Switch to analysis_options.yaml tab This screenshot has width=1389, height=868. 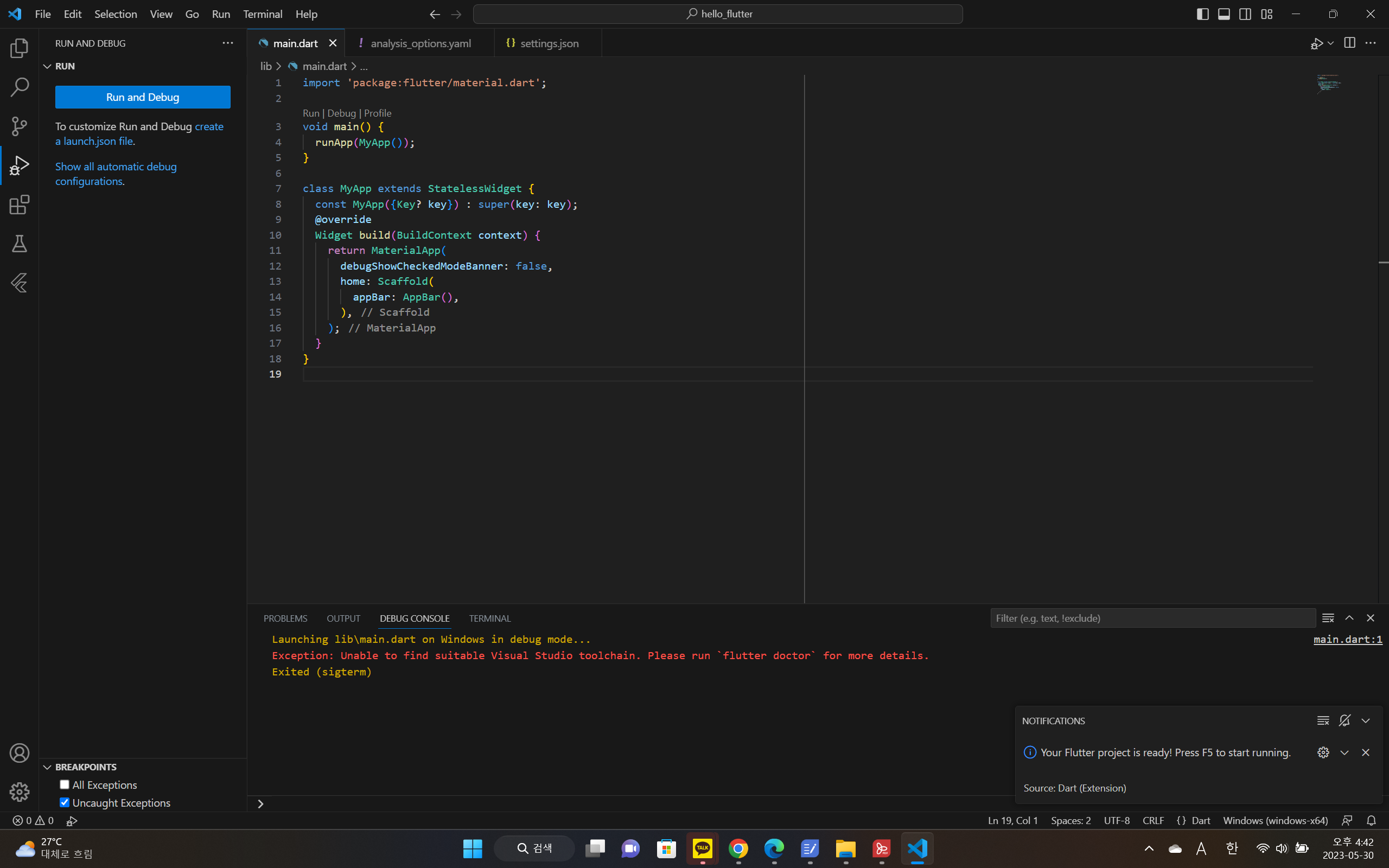[x=419, y=43]
